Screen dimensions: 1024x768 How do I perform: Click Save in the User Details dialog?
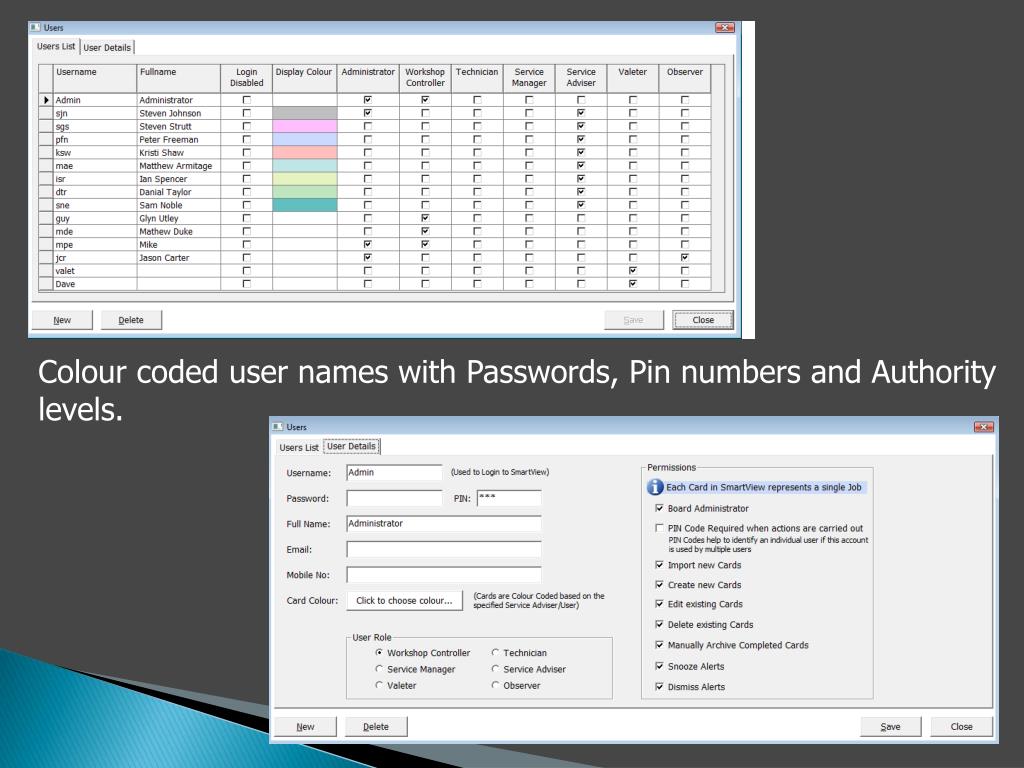(x=890, y=726)
